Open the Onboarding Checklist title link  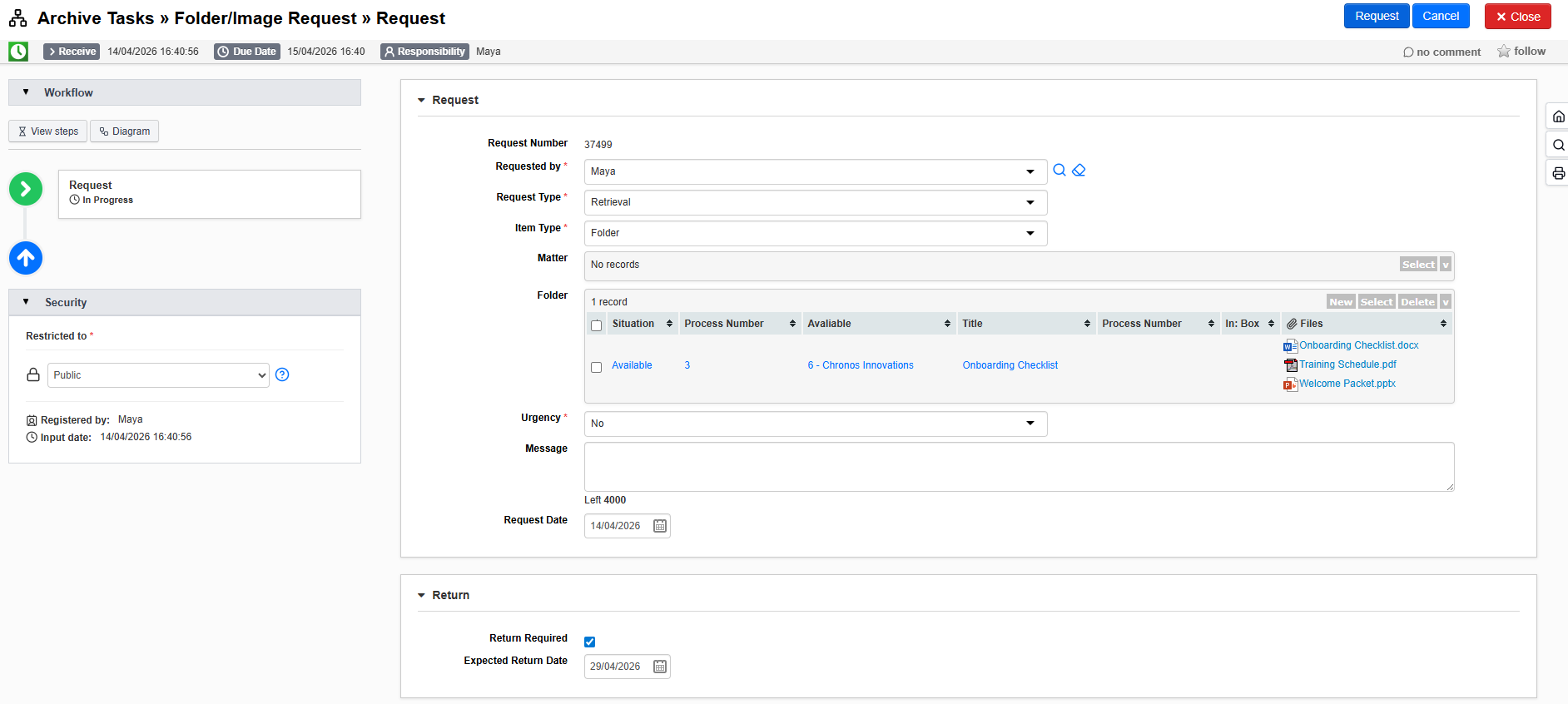pyautogui.click(x=1010, y=365)
